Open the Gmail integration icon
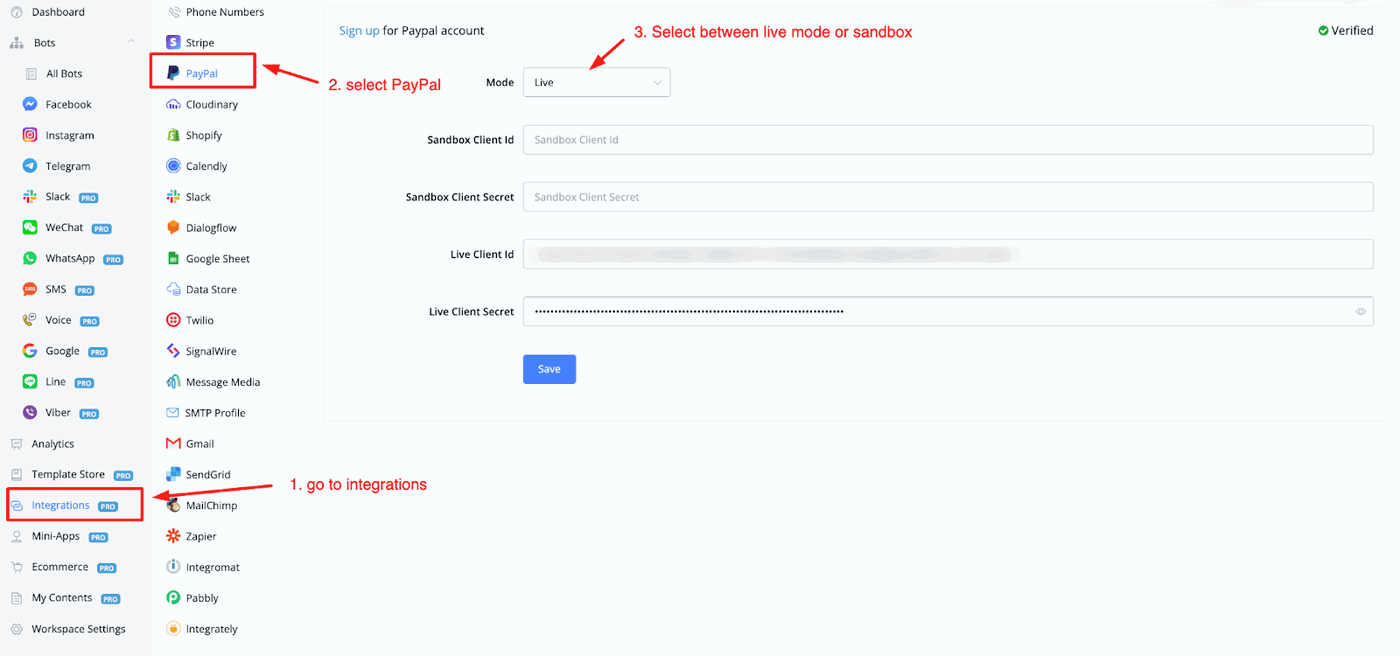Viewport: 1400px width, 656px height. pyautogui.click(x=174, y=444)
